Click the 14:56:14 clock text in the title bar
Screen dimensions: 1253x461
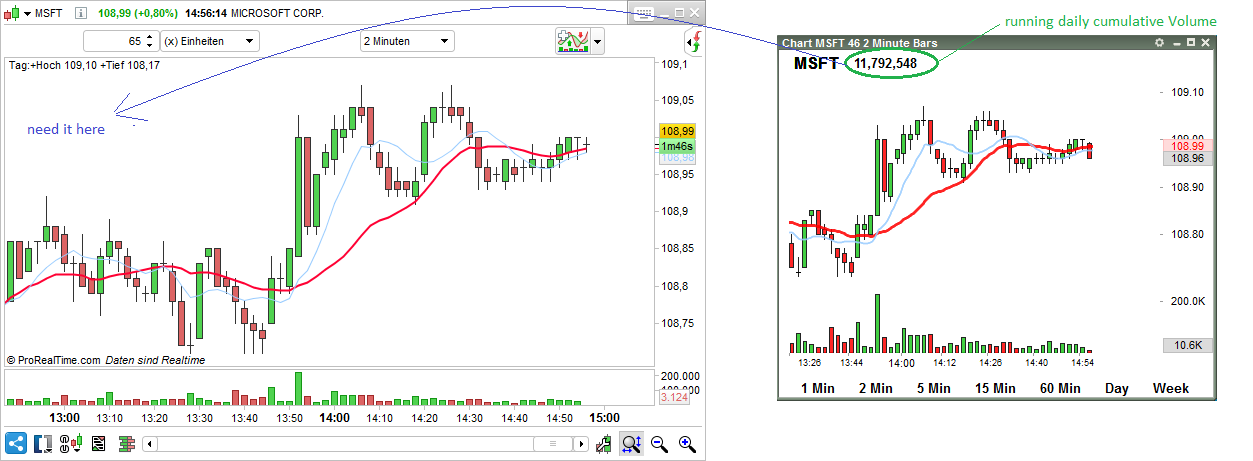[x=206, y=14]
